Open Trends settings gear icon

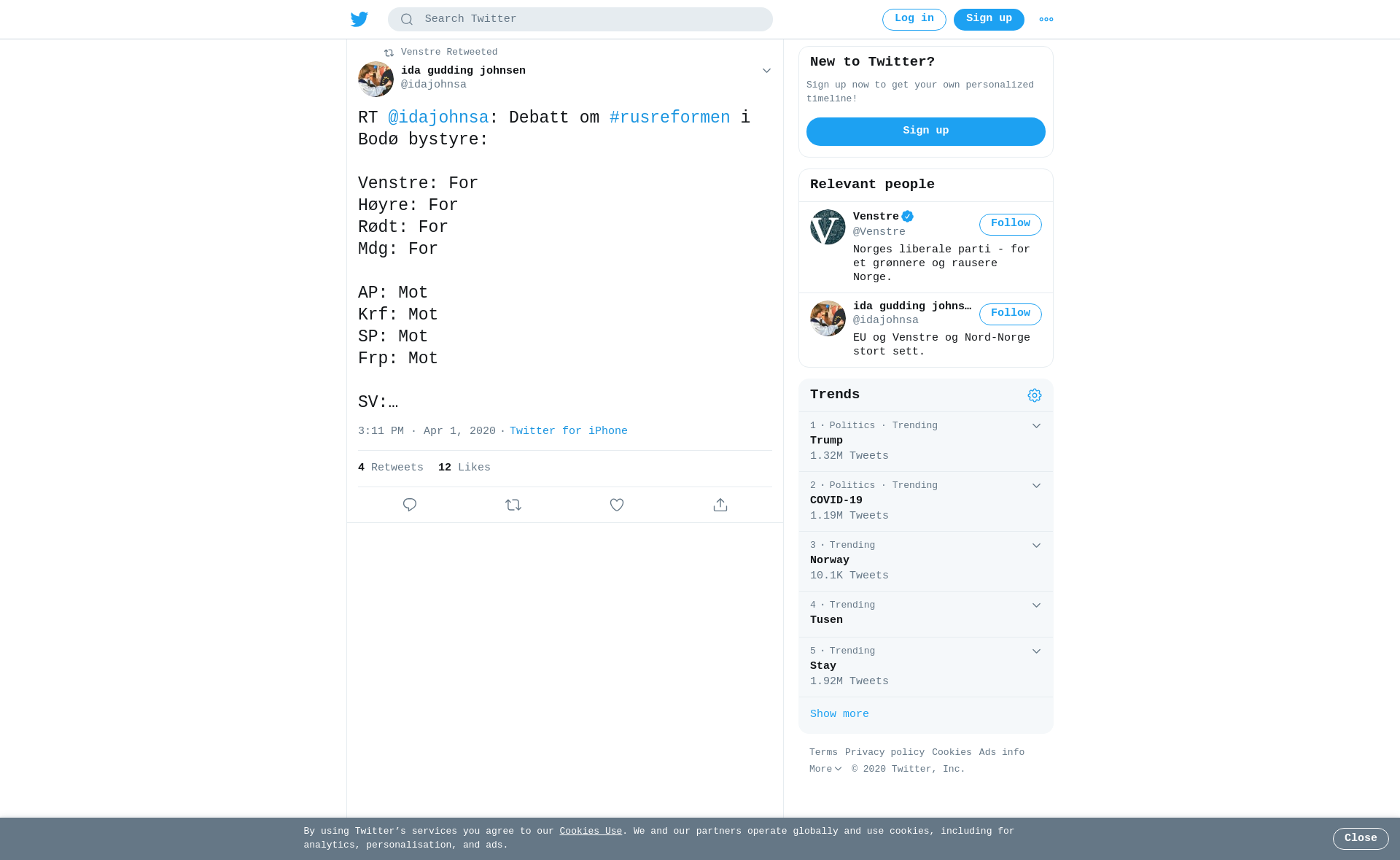click(x=1035, y=395)
